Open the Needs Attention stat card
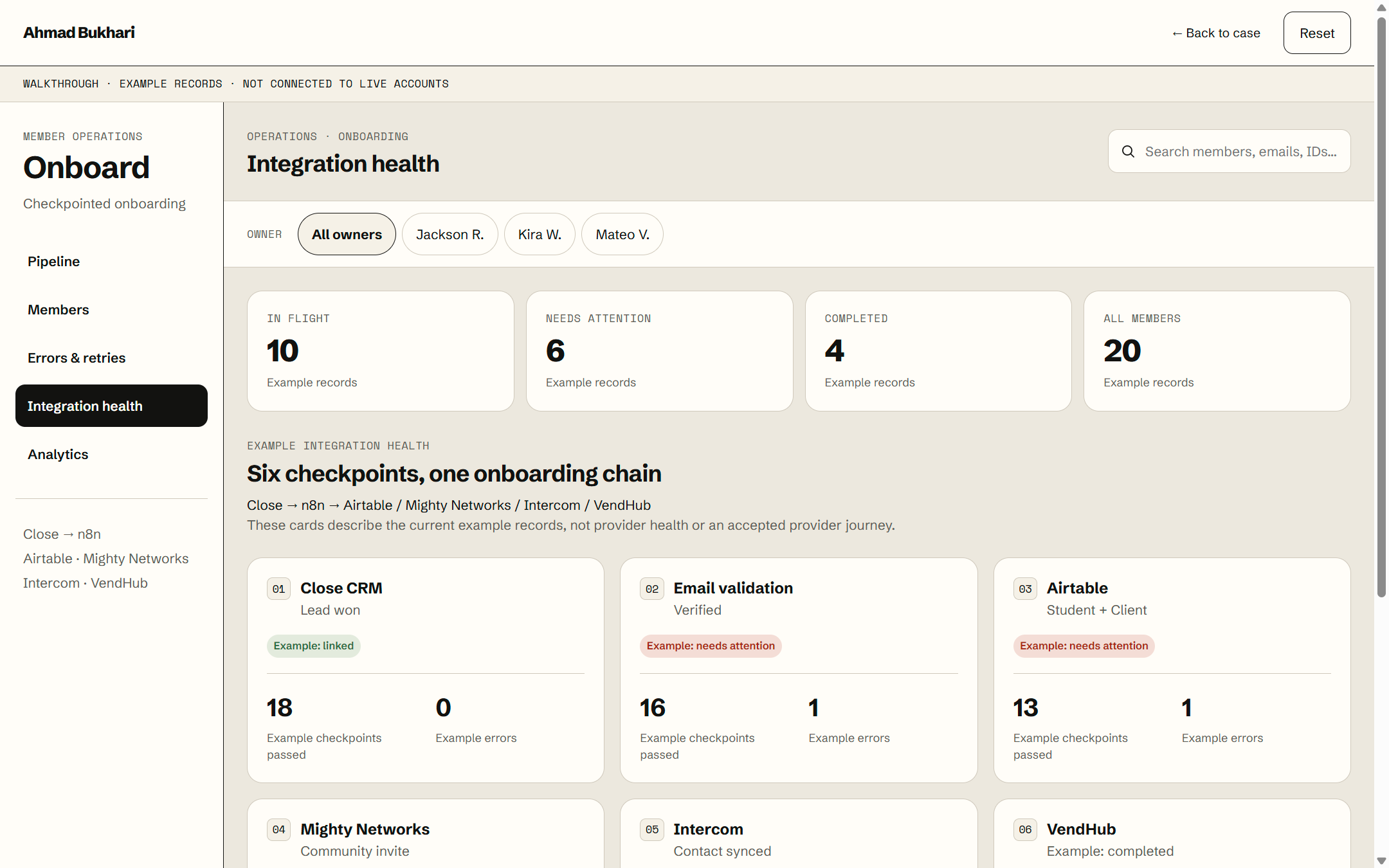This screenshot has width=1389, height=868. (x=659, y=351)
